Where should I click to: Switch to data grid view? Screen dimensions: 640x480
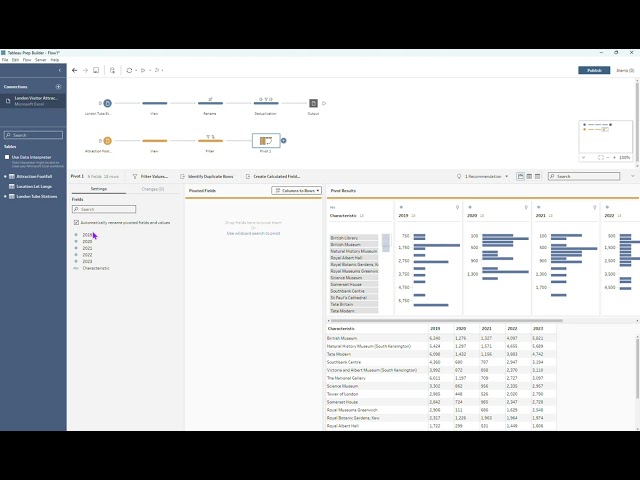point(529,176)
